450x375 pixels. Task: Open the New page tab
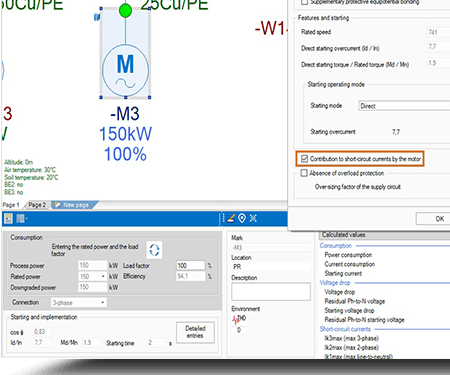tap(76, 205)
